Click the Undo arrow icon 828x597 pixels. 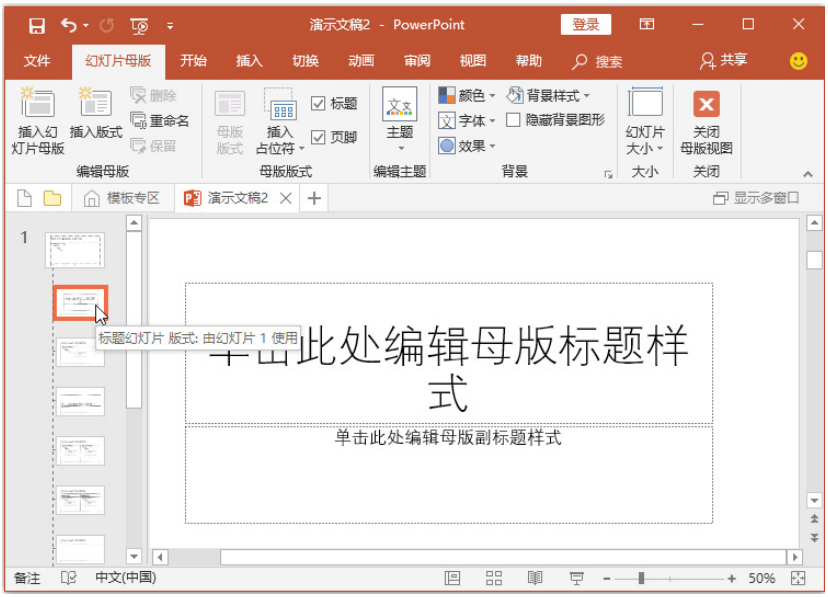[69, 25]
